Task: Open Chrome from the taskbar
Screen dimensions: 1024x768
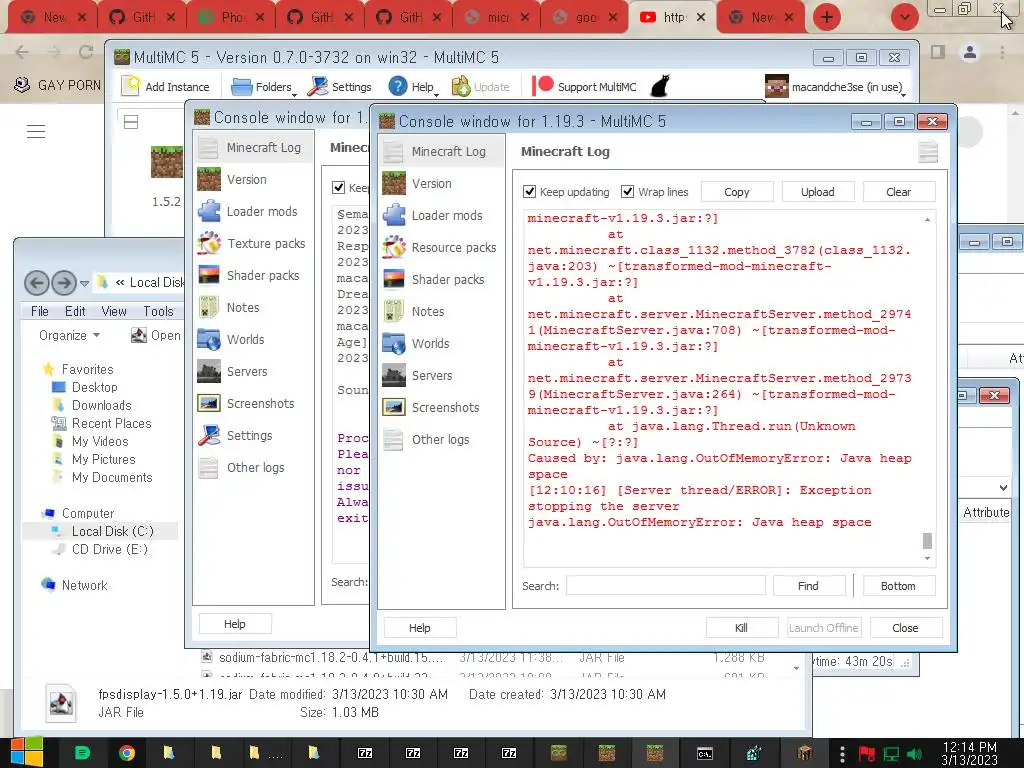Action: click(127, 753)
